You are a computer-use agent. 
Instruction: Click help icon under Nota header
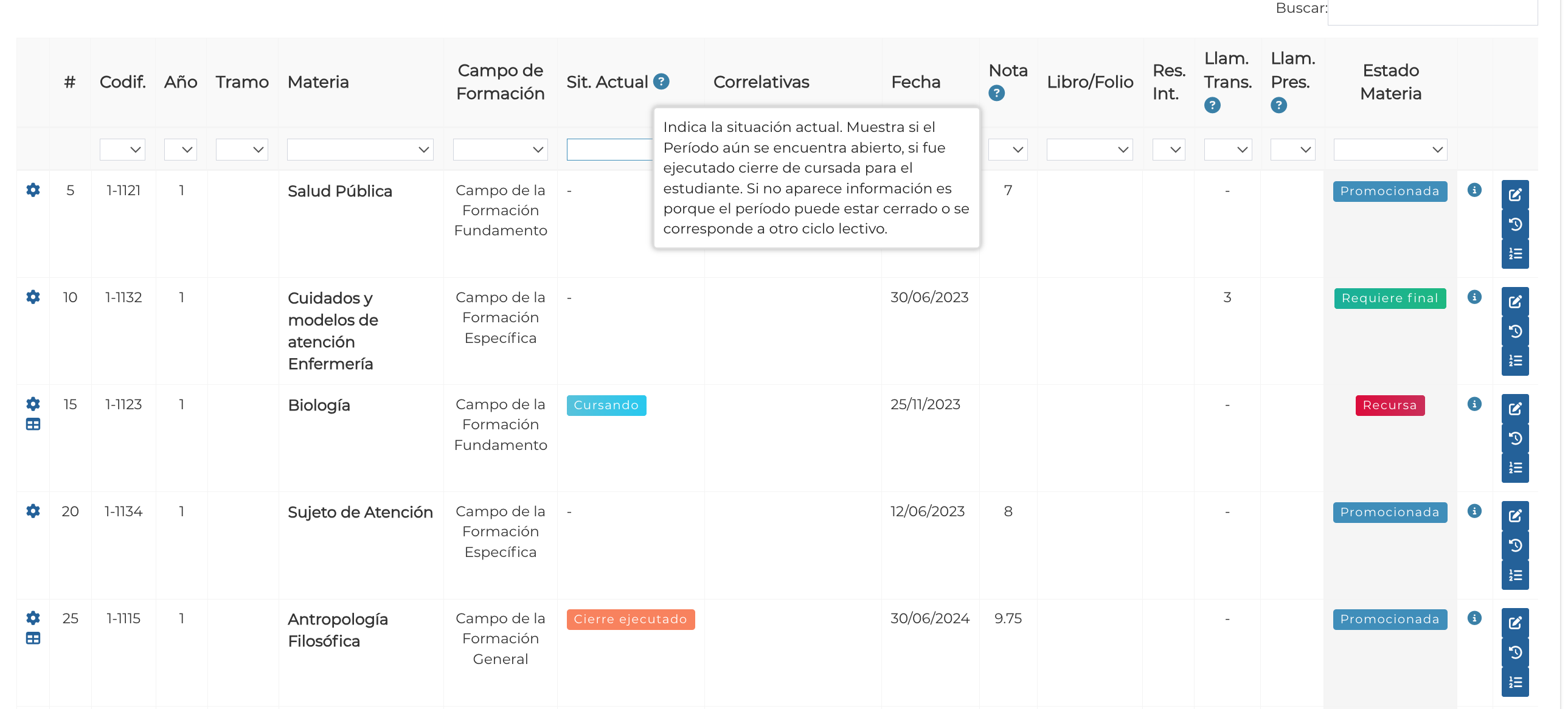[996, 93]
